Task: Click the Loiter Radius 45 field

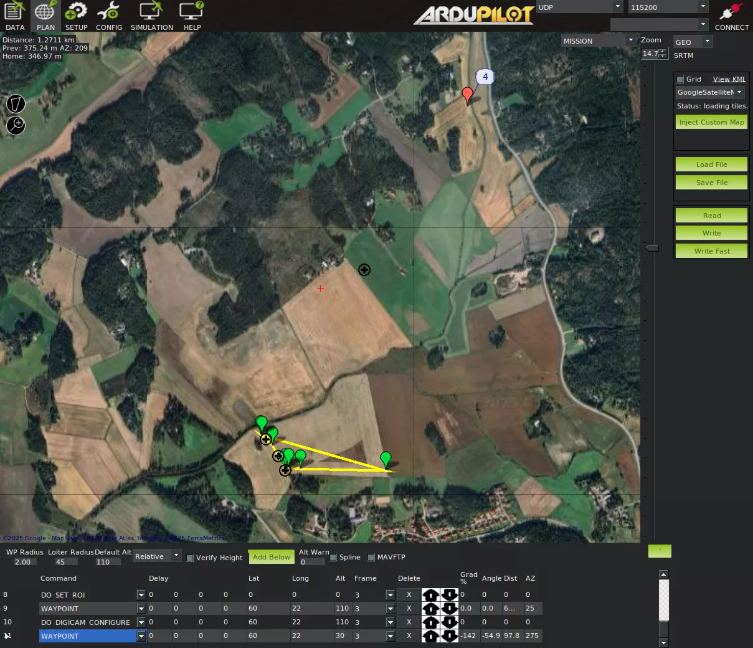Action: 66,562
